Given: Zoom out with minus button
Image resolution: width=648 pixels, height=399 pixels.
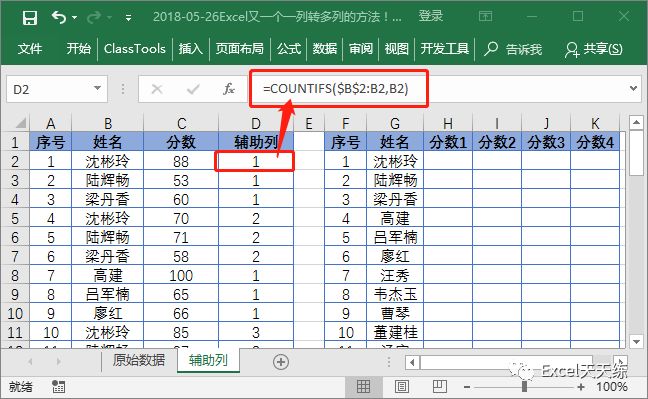Looking at the screenshot, I should (x=467, y=387).
